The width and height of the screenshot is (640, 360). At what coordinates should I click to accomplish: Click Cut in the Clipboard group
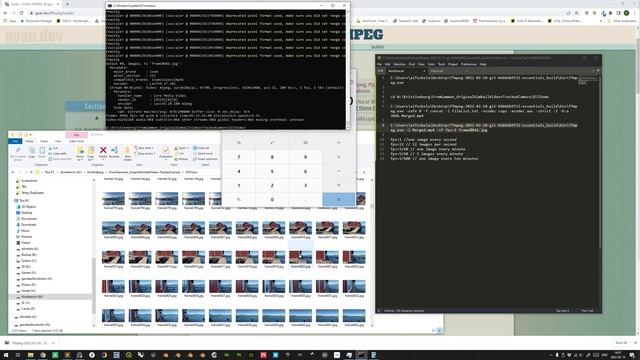[x=53, y=148]
